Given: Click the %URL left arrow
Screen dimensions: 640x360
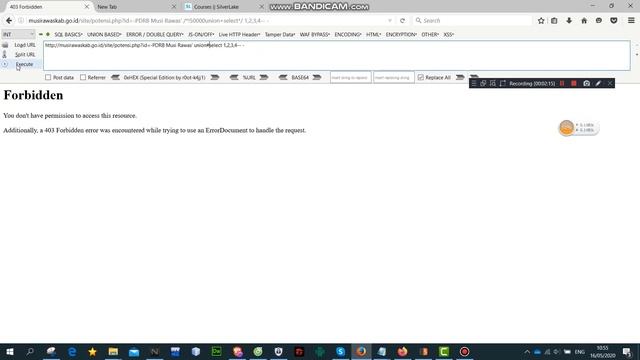Looking at the screenshot, I should pyautogui.click(x=234, y=77).
